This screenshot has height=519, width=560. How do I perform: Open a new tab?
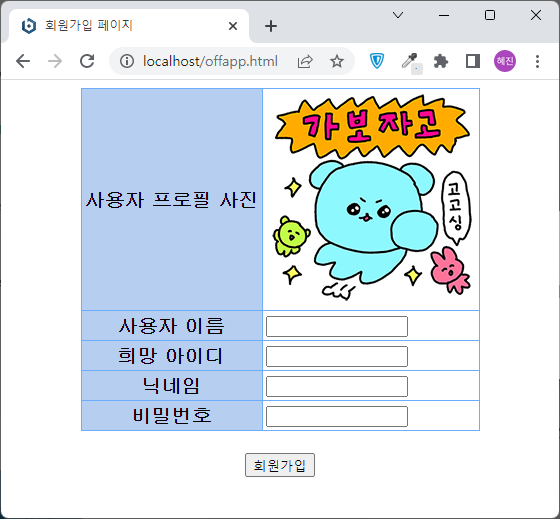click(x=271, y=26)
